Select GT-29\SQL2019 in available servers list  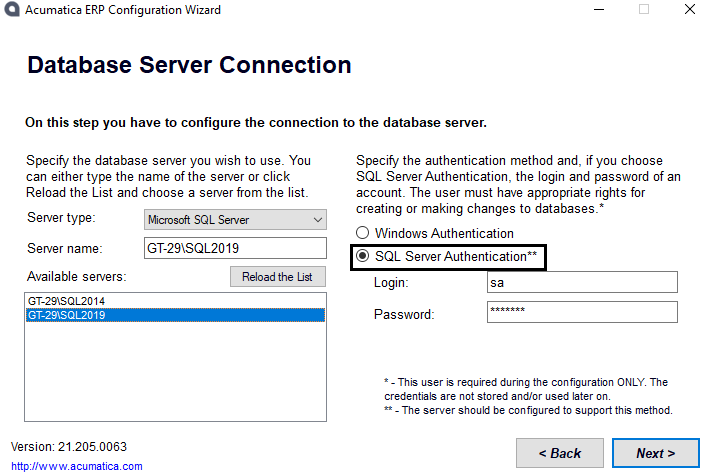click(175, 315)
